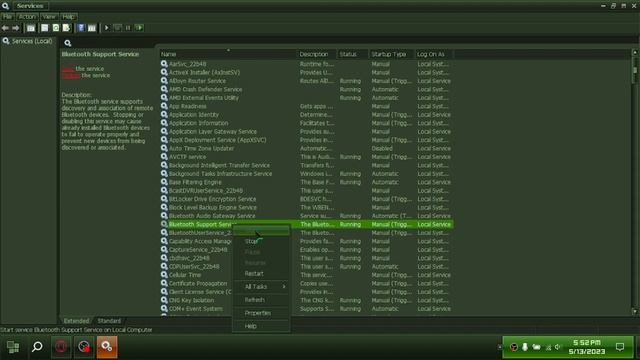Select the CNG Key Isolation service
The width and height of the screenshot is (640, 360).
(306, 300)
